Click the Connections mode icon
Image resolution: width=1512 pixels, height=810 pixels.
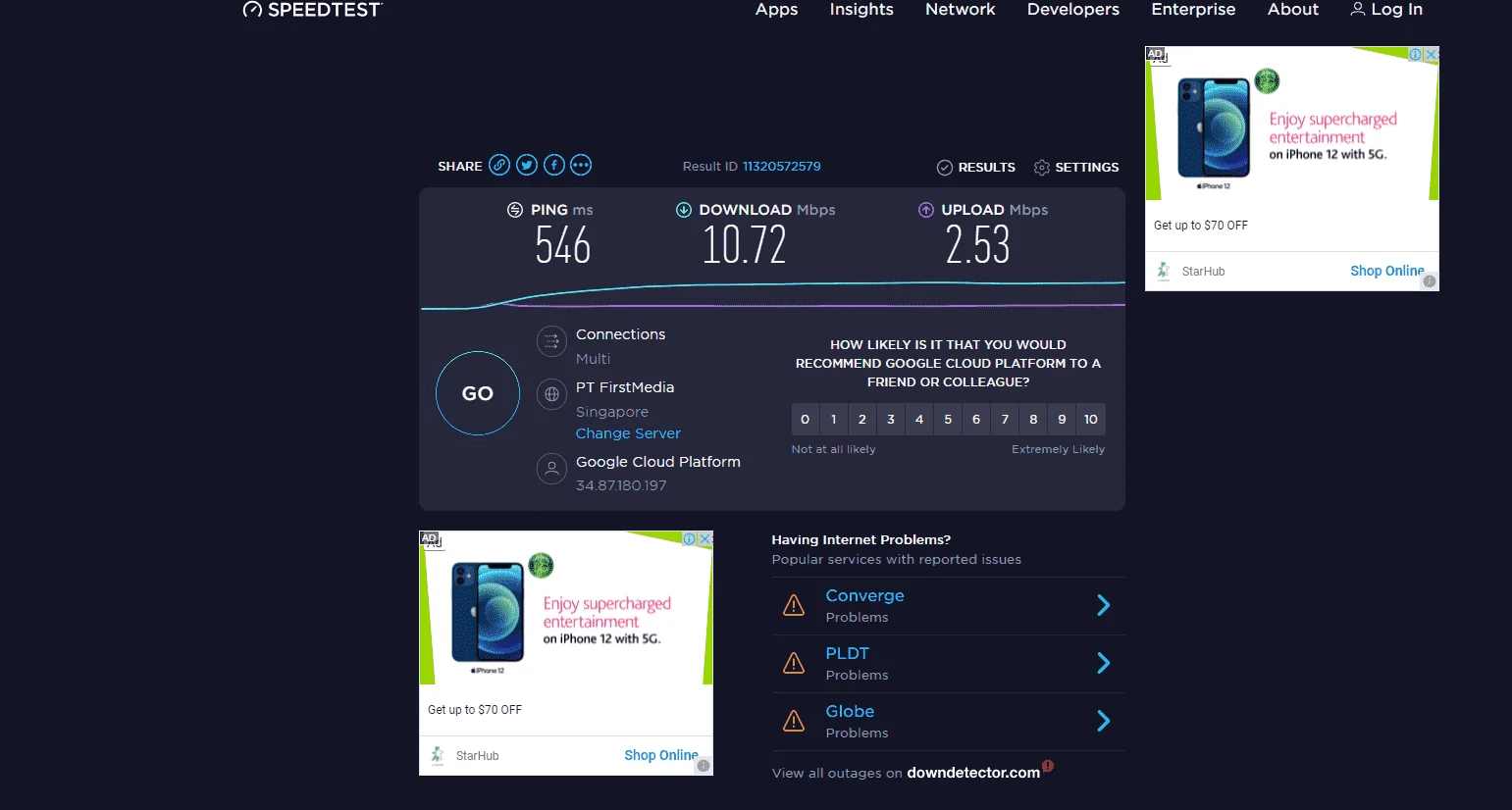(552, 341)
